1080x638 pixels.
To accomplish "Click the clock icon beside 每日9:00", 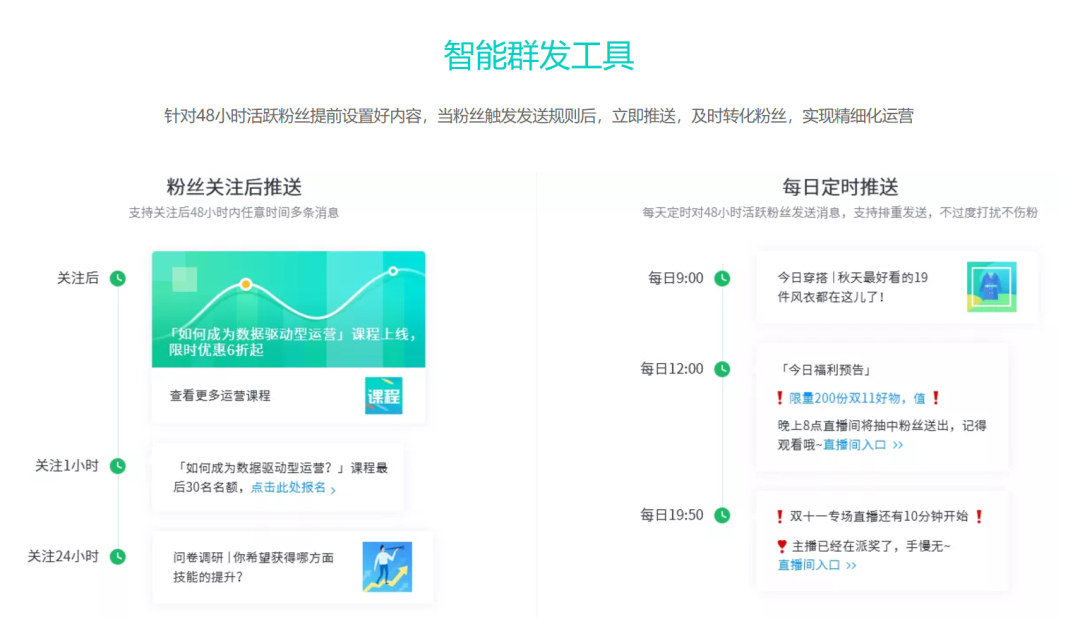I will 722,278.
